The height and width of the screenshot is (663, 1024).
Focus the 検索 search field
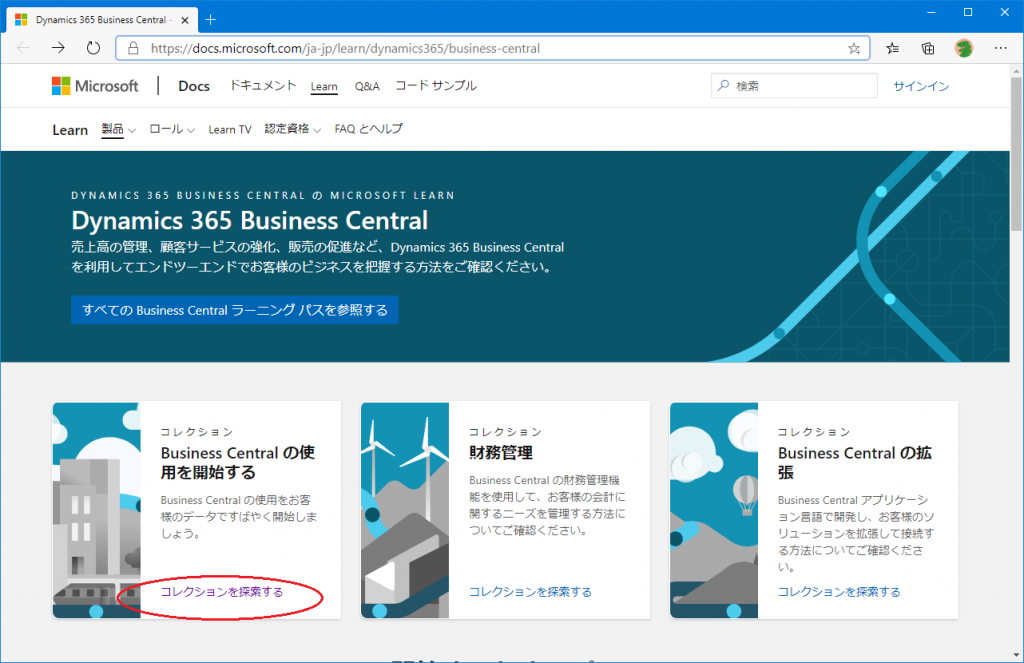pyautogui.click(x=794, y=86)
